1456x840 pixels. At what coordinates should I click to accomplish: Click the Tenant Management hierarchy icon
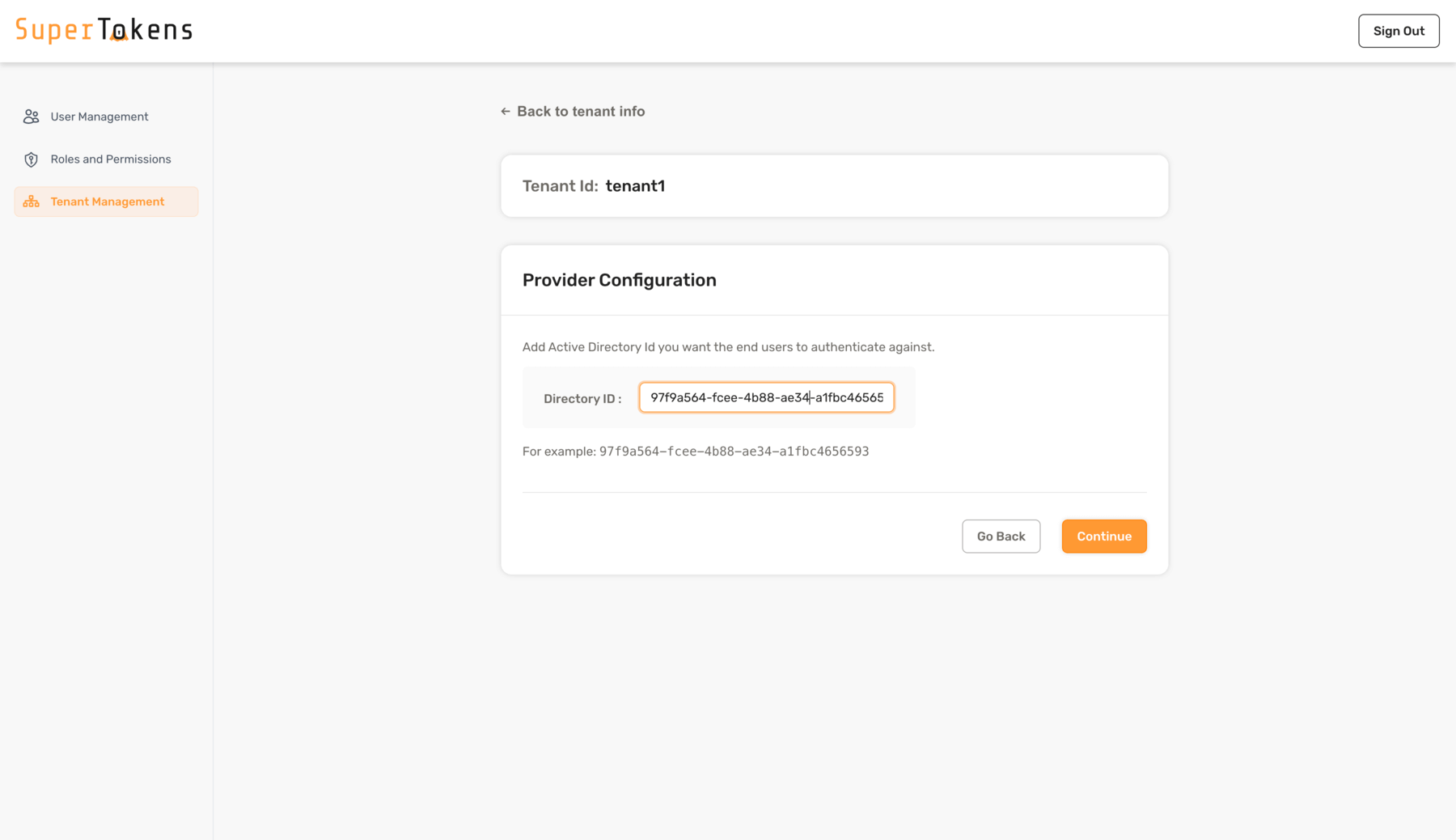click(x=31, y=202)
